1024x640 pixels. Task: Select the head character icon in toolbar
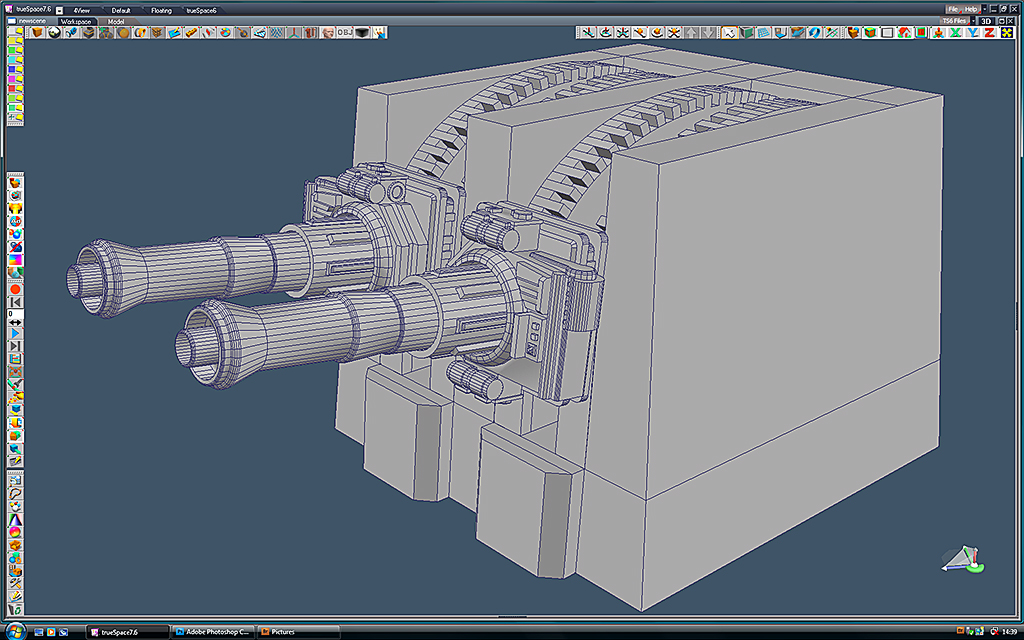[x=328, y=32]
